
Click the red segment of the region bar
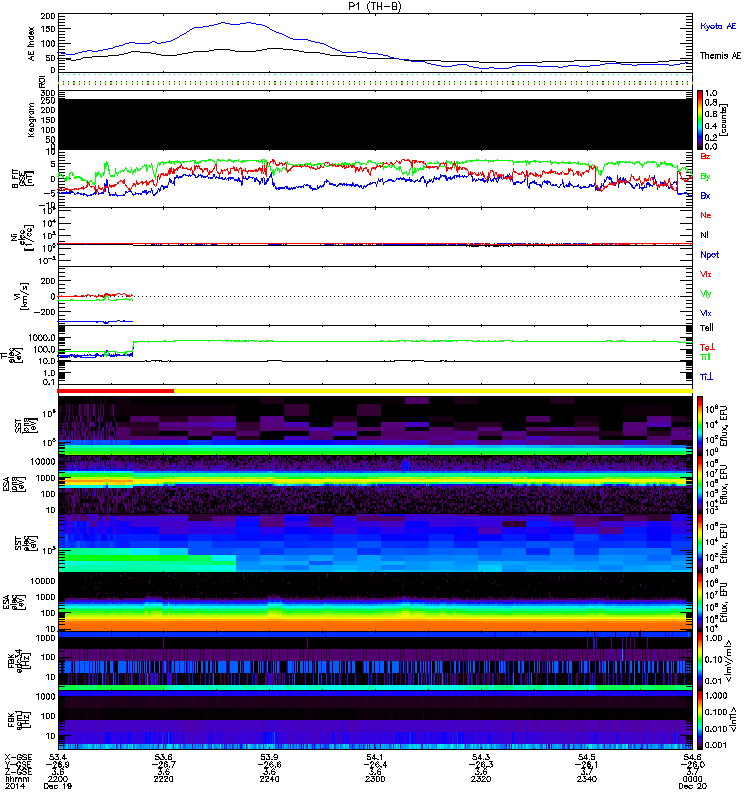click(x=116, y=391)
